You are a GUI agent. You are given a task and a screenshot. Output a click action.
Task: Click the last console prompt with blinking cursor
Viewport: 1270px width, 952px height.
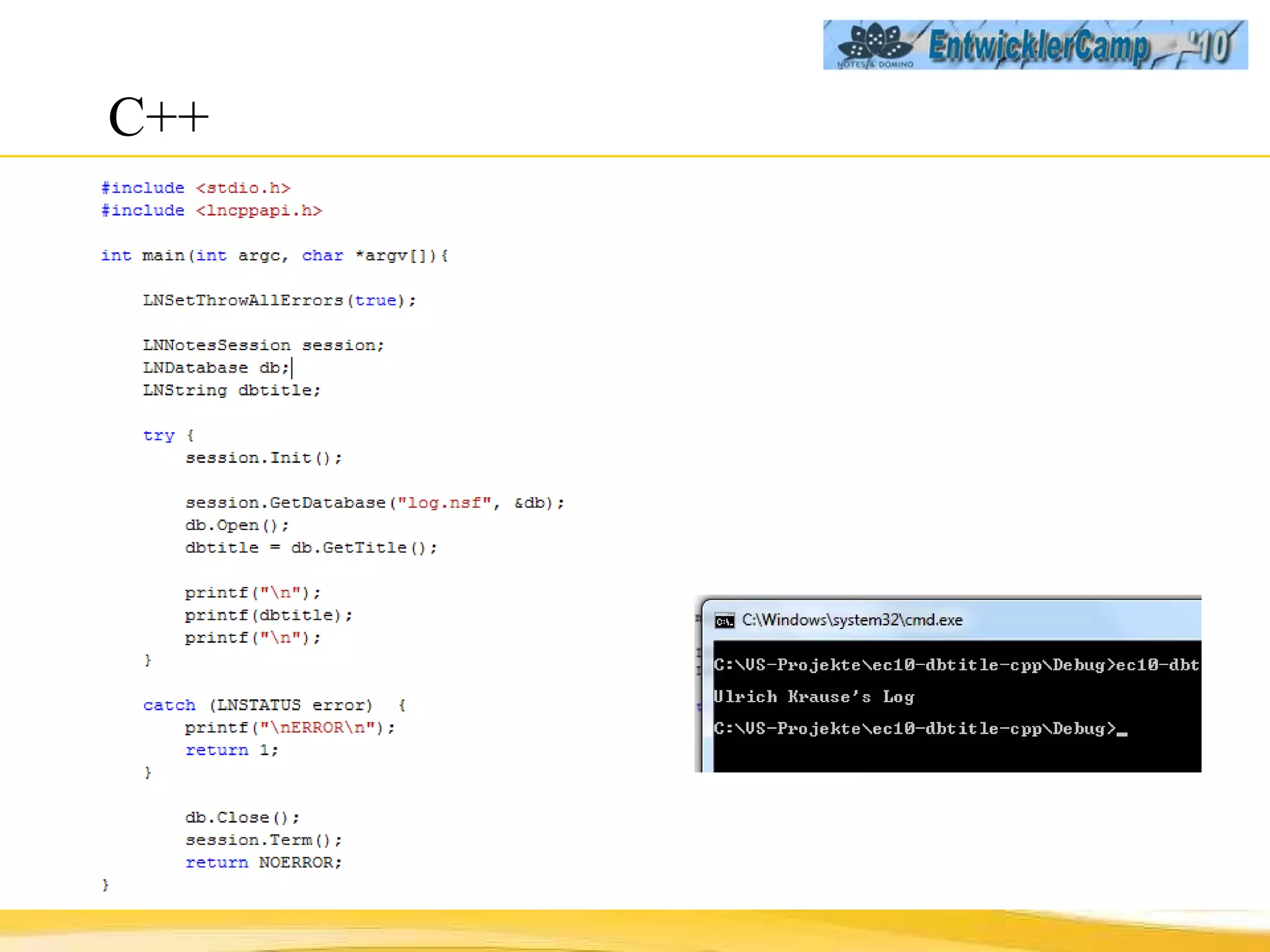click(x=920, y=729)
